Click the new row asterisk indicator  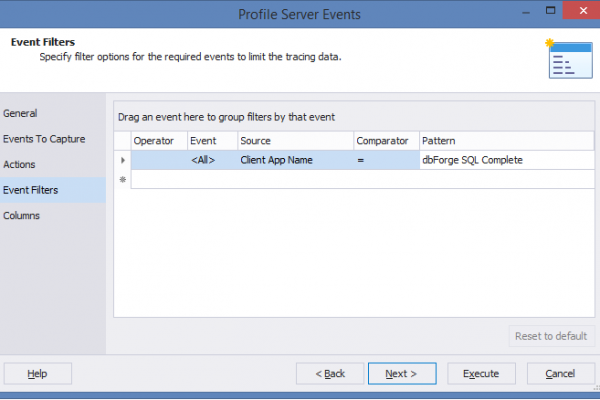coord(123,179)
